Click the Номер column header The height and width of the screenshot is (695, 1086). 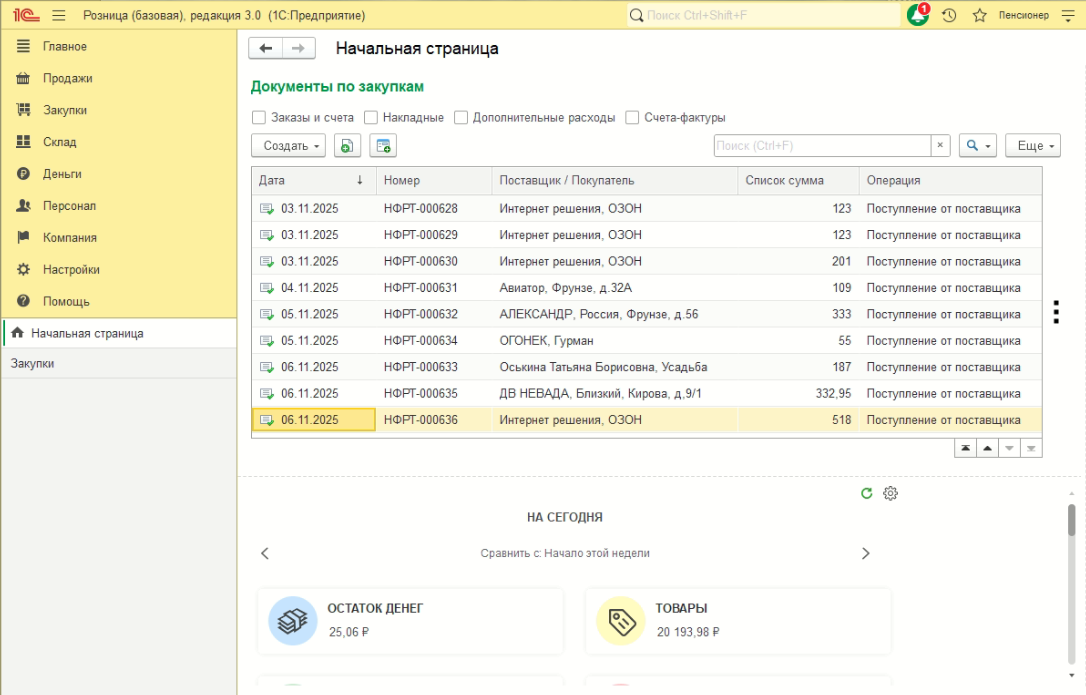[434, 180]
